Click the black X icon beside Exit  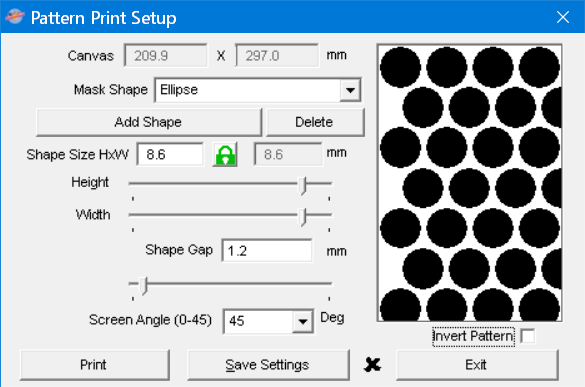click(x=372, y=365)
